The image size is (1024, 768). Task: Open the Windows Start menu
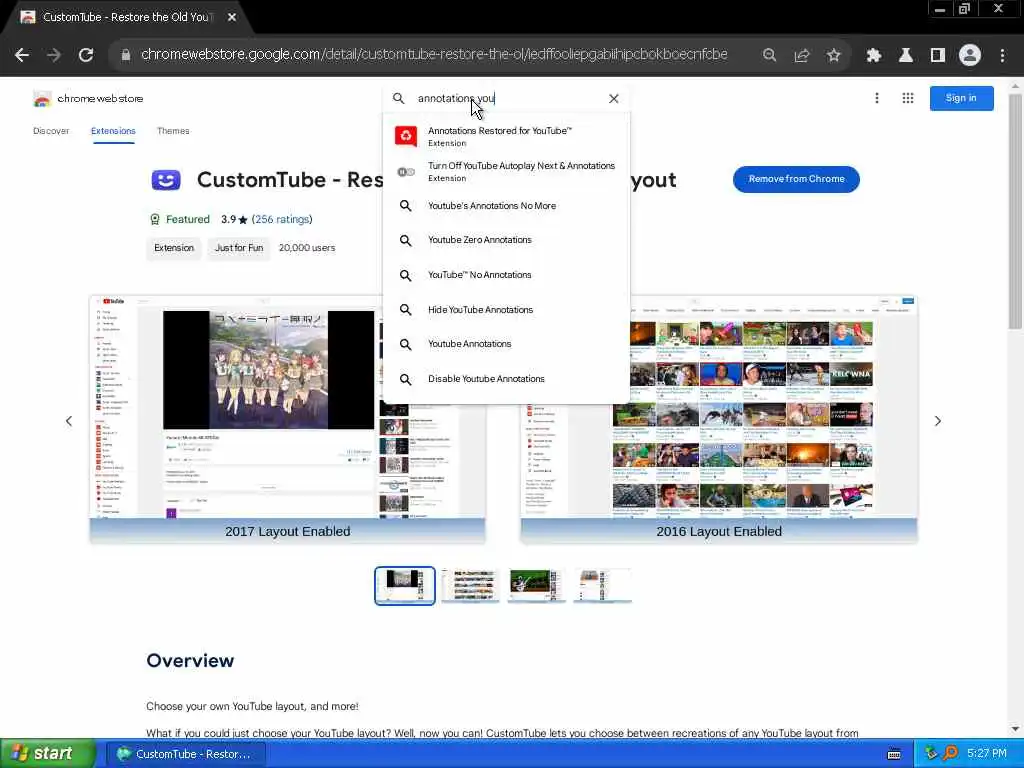click(48, 754)
